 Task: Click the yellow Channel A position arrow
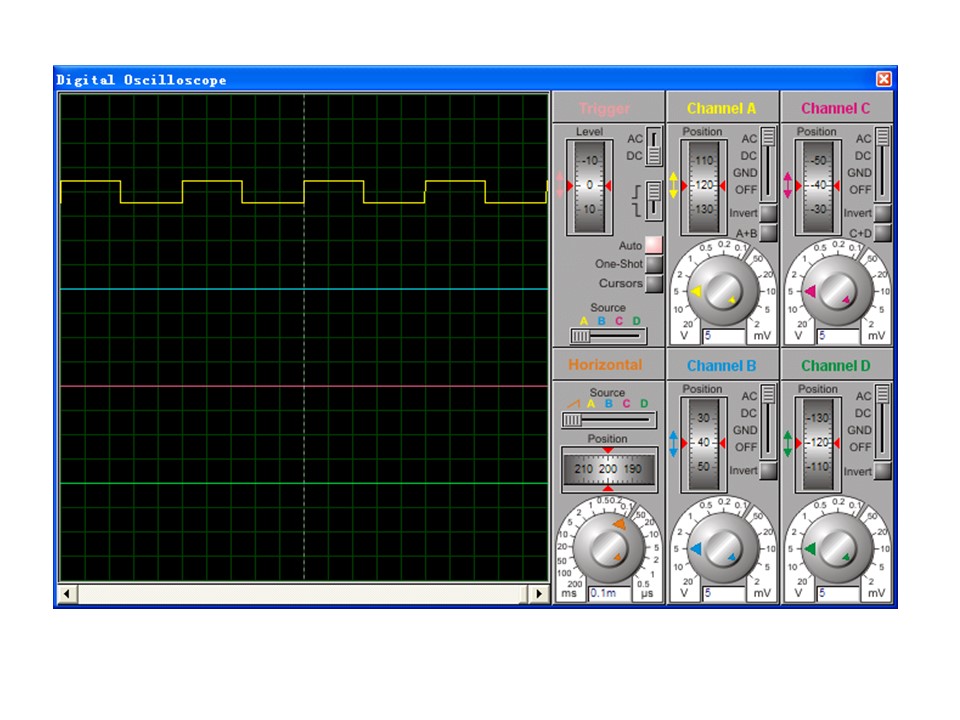[x=673, y=186]
